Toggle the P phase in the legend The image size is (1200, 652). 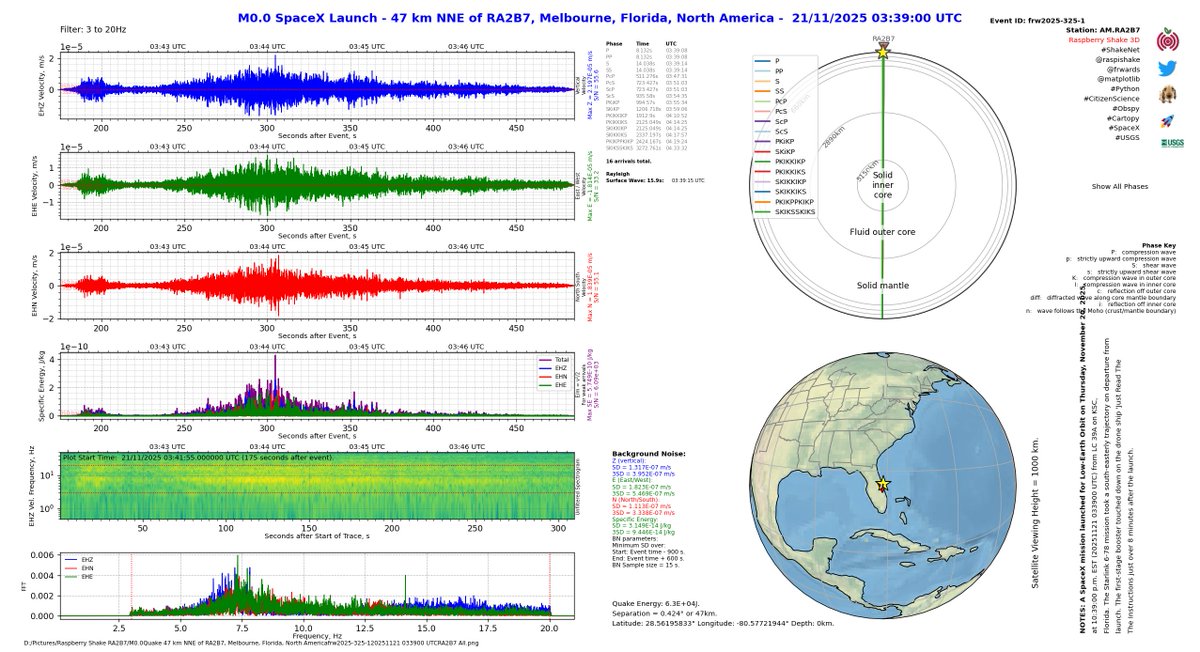tap(768, 60)
